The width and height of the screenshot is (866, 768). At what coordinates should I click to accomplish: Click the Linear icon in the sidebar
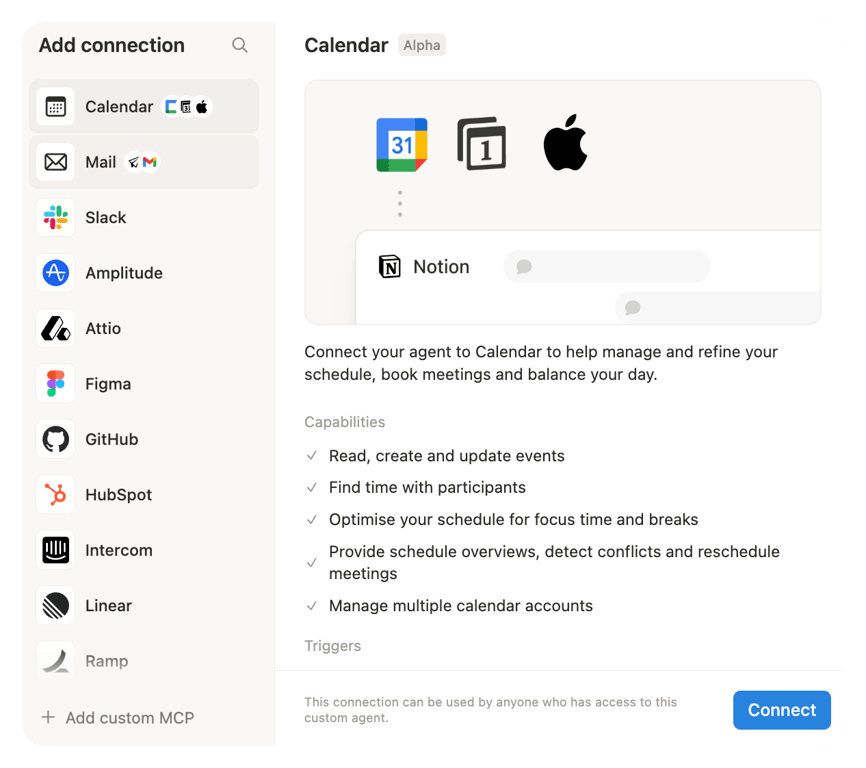tap(55, 605)
